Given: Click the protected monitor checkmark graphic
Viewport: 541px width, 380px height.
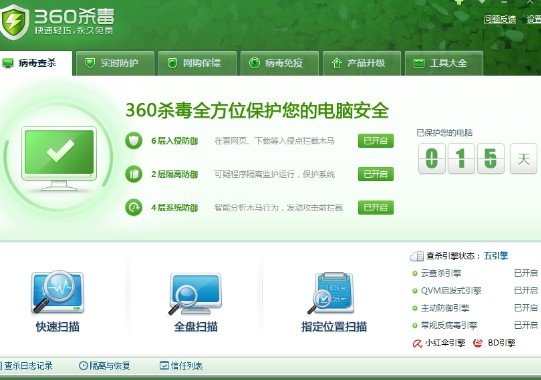Looking at the screenshot, I should click(x=59, y=158).
